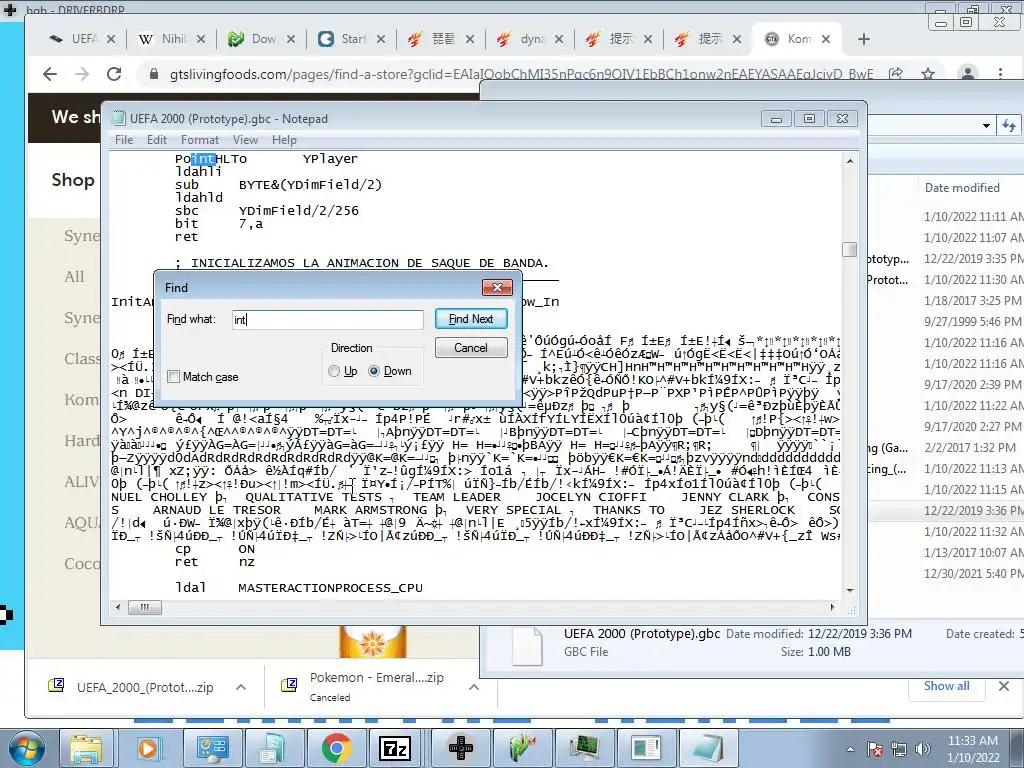
Task: Click the Date modified column header
Action: pyautogui.click(x=962, y=188)
